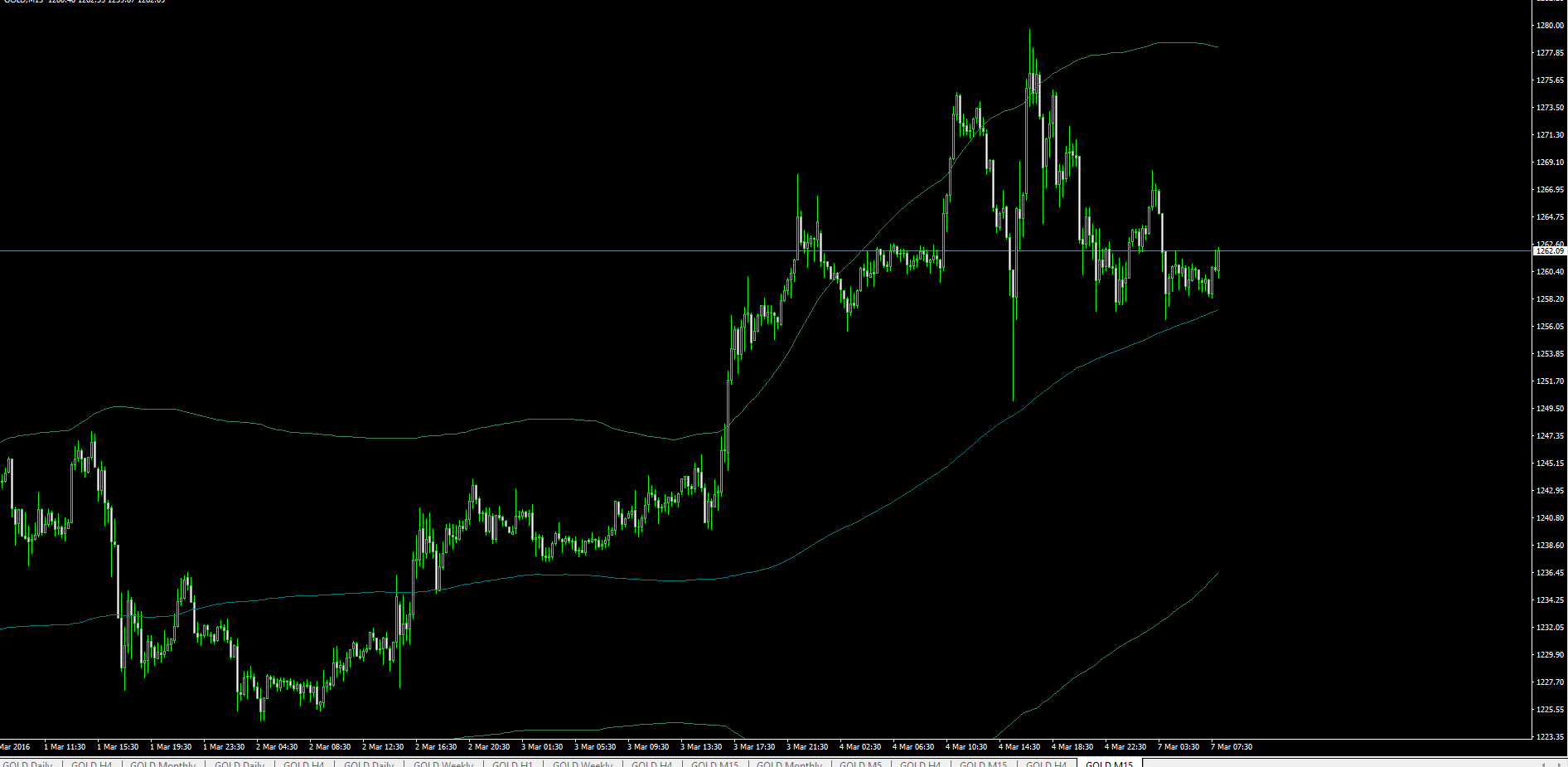
Task: Click the 1280.00 price scale label
Action: 1550,26
